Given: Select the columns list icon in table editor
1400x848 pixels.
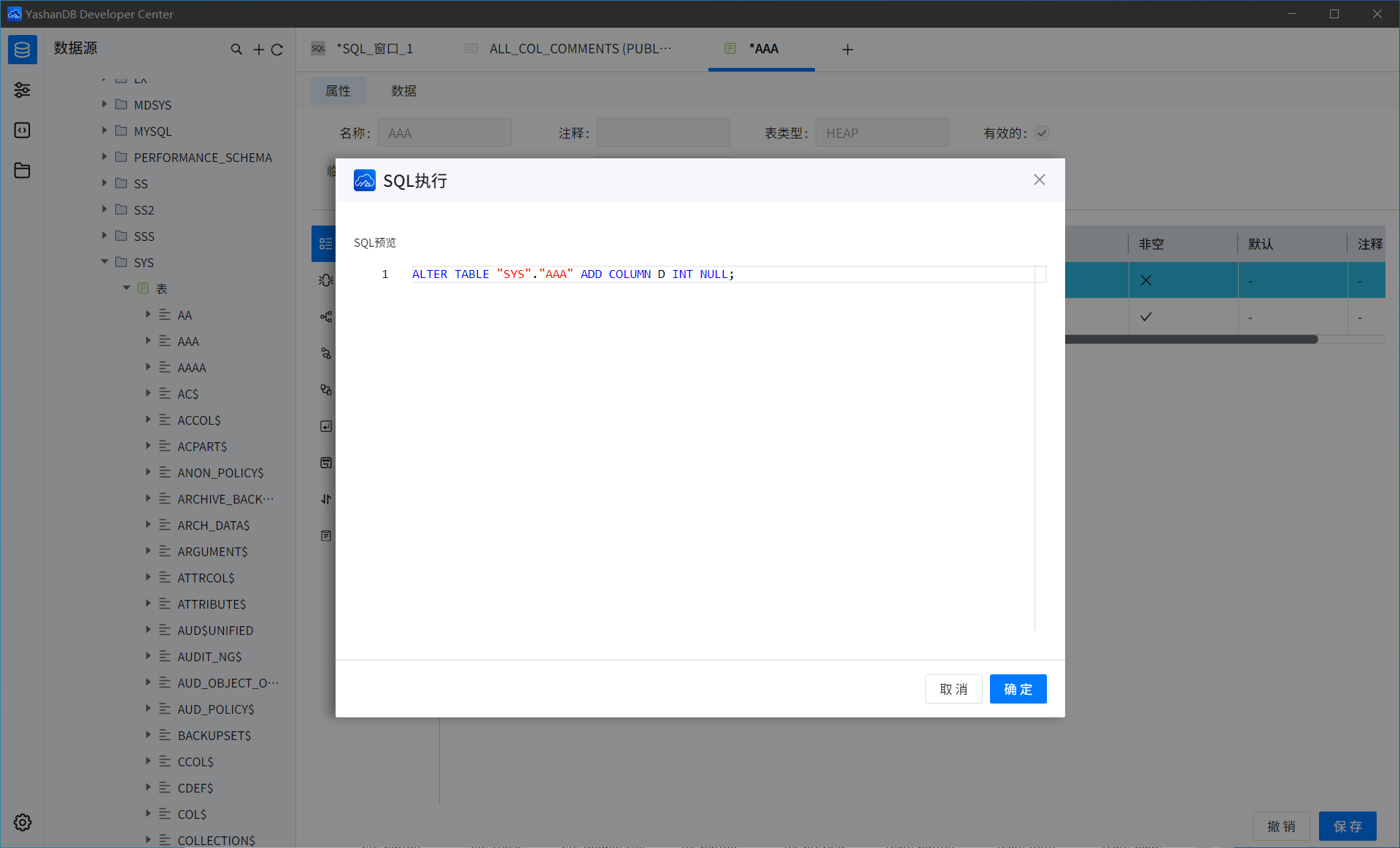Looking at the screenshot, I should pos(325,244).
